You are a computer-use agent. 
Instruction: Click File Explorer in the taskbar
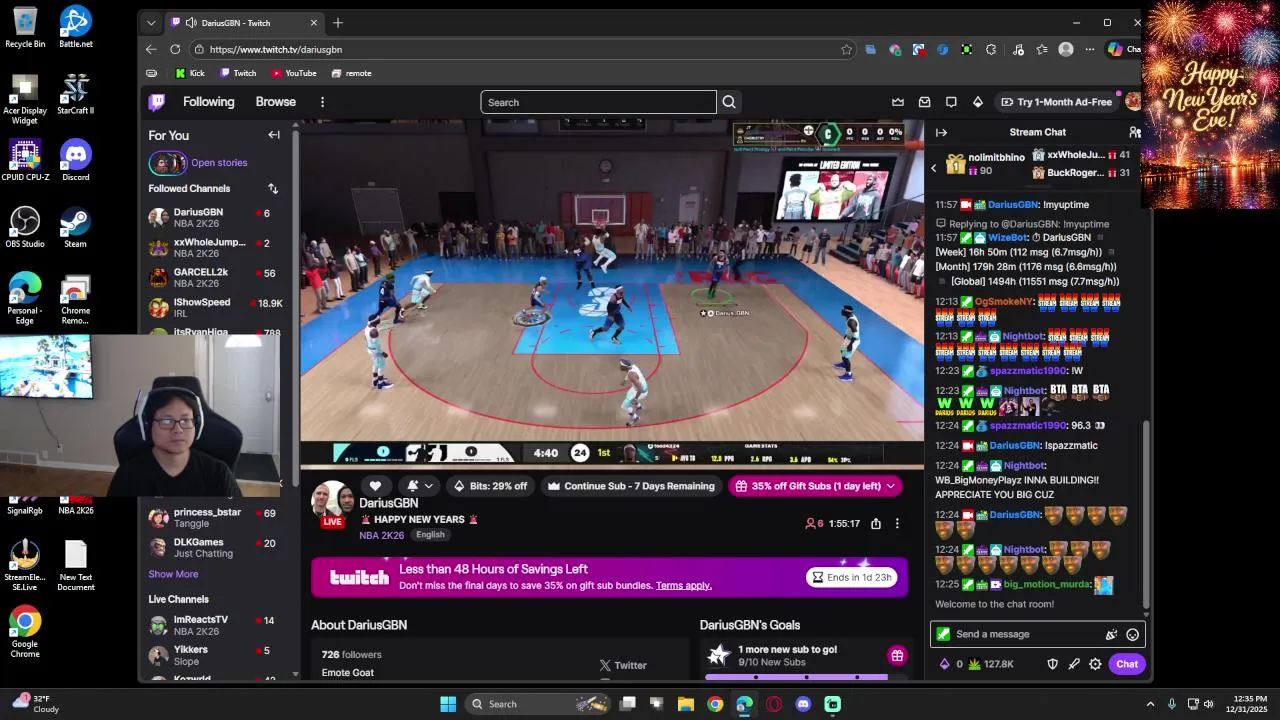[x=686, y=704]
